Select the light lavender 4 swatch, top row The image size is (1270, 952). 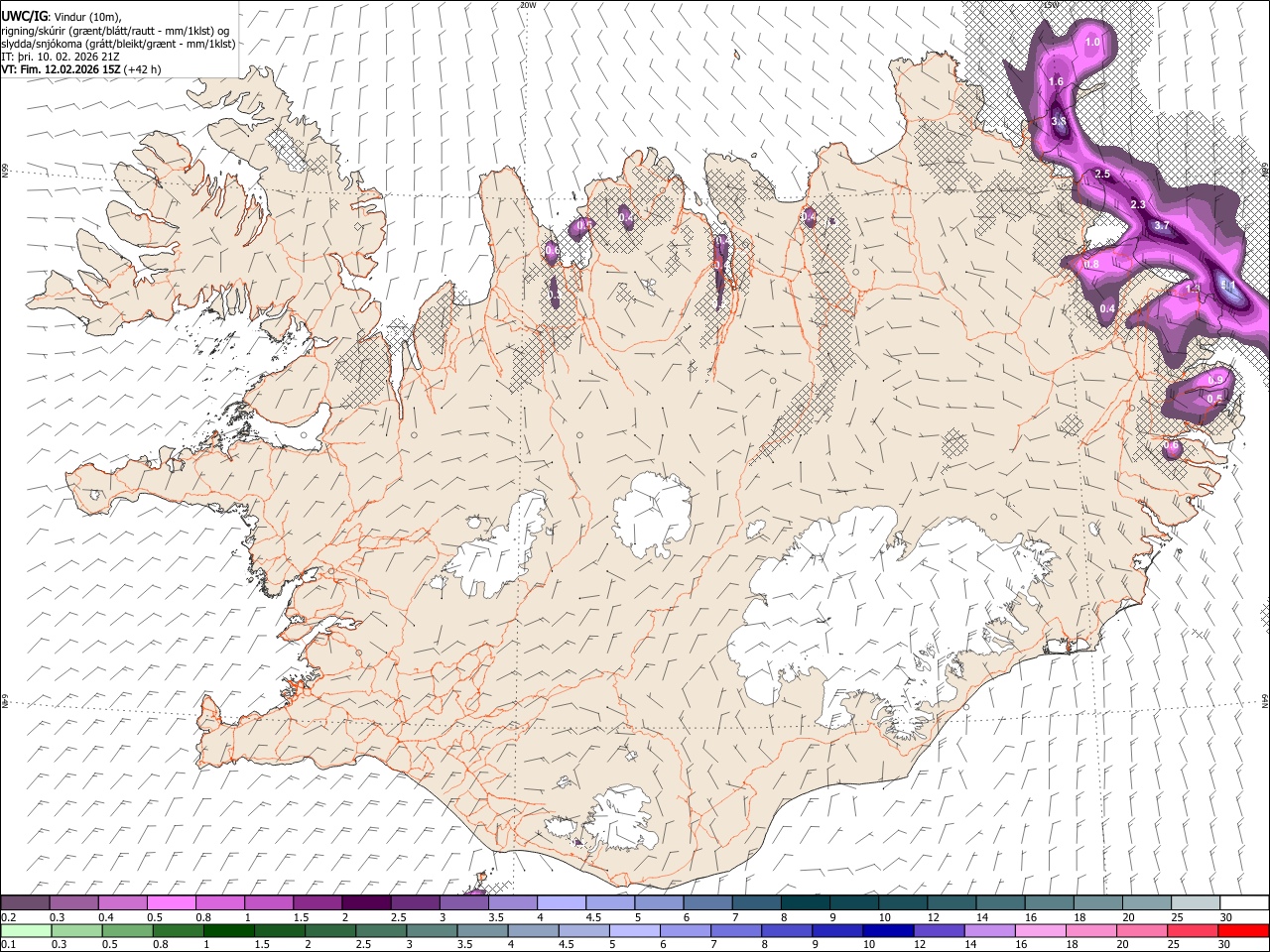(562, 903)
